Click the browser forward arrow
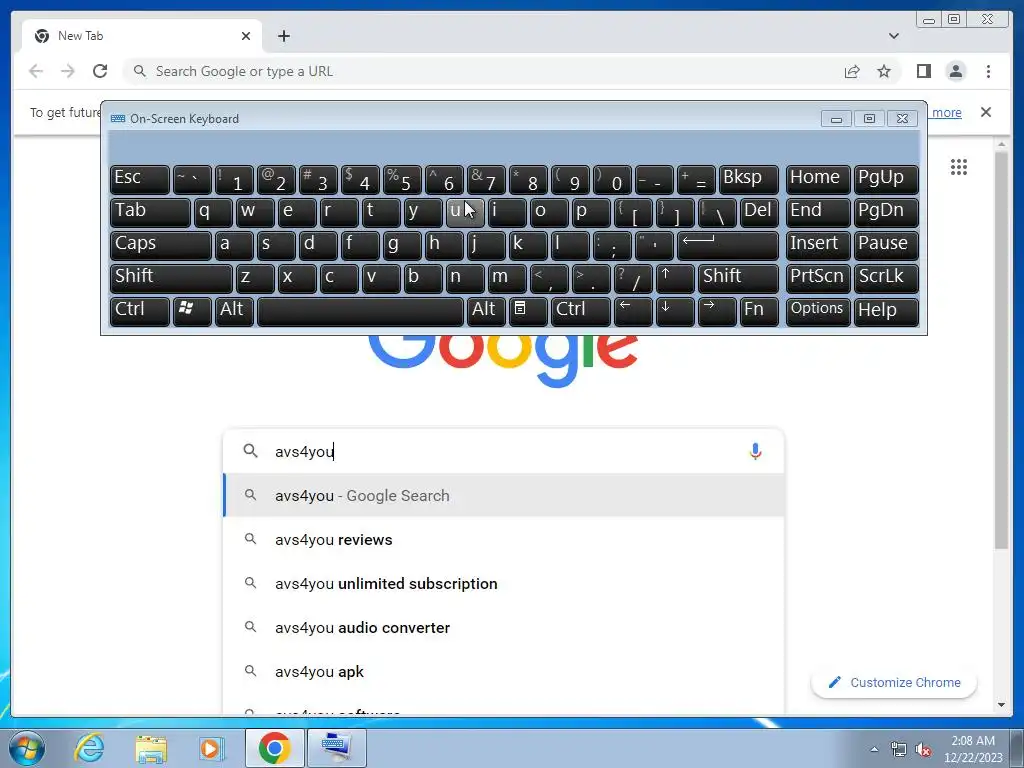This screenshot has height=768, width=1024. click(68, 71)
